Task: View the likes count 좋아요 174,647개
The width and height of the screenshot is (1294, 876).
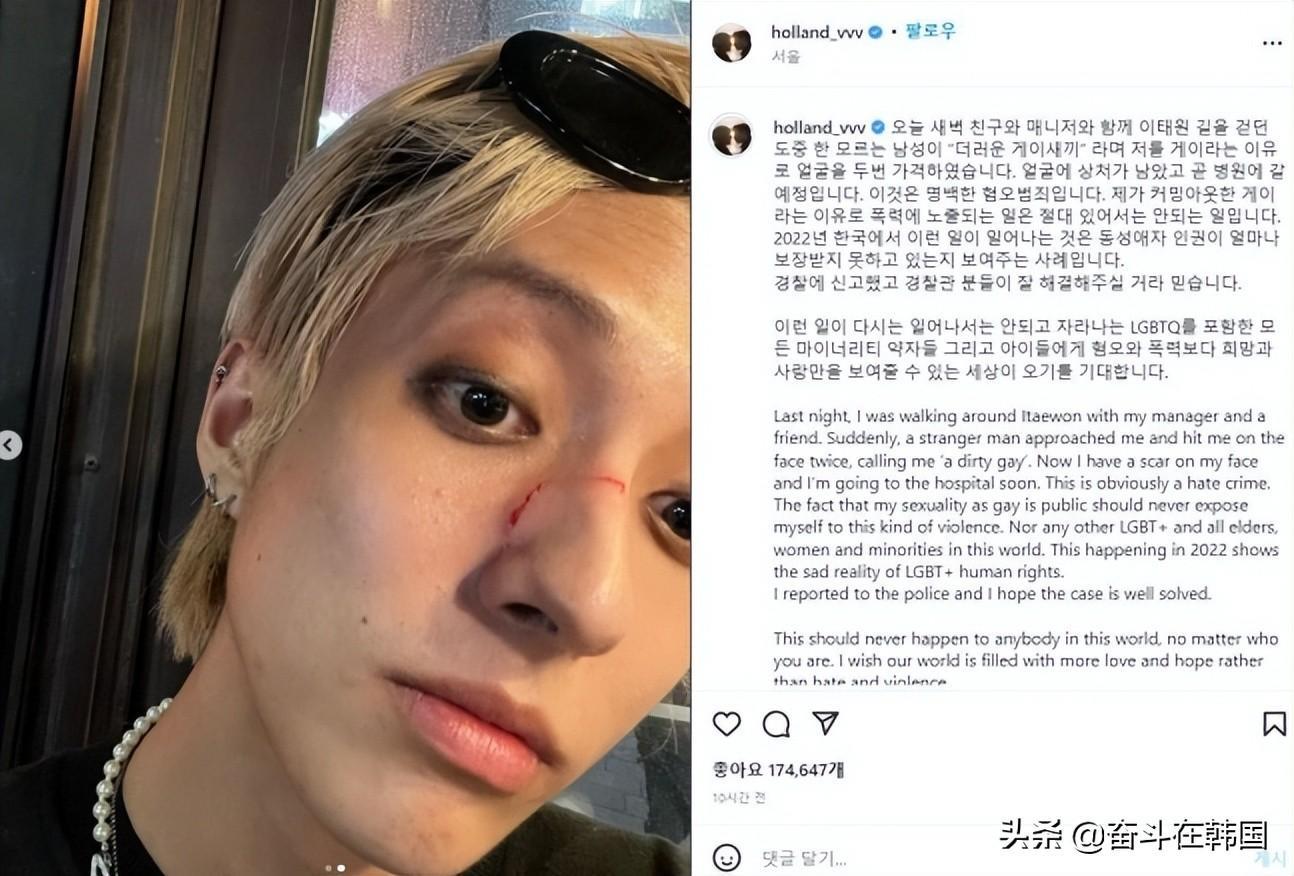Action: 778,770
